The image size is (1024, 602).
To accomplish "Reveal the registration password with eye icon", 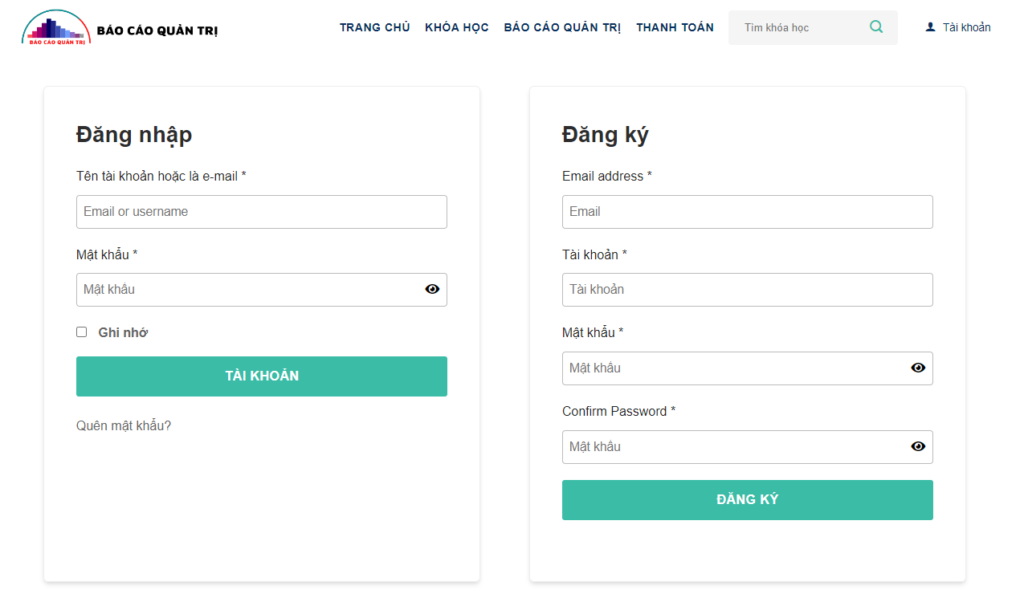I will pos(918,368).
